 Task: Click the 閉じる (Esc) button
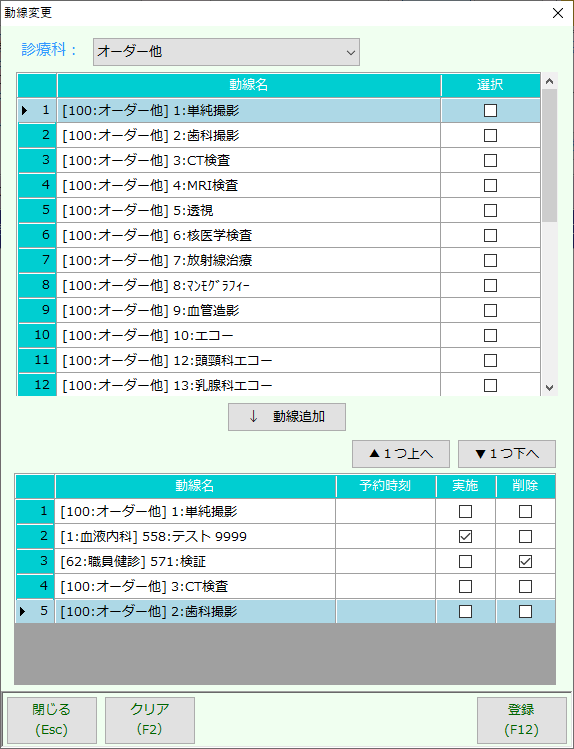click(x=52, y=719)
